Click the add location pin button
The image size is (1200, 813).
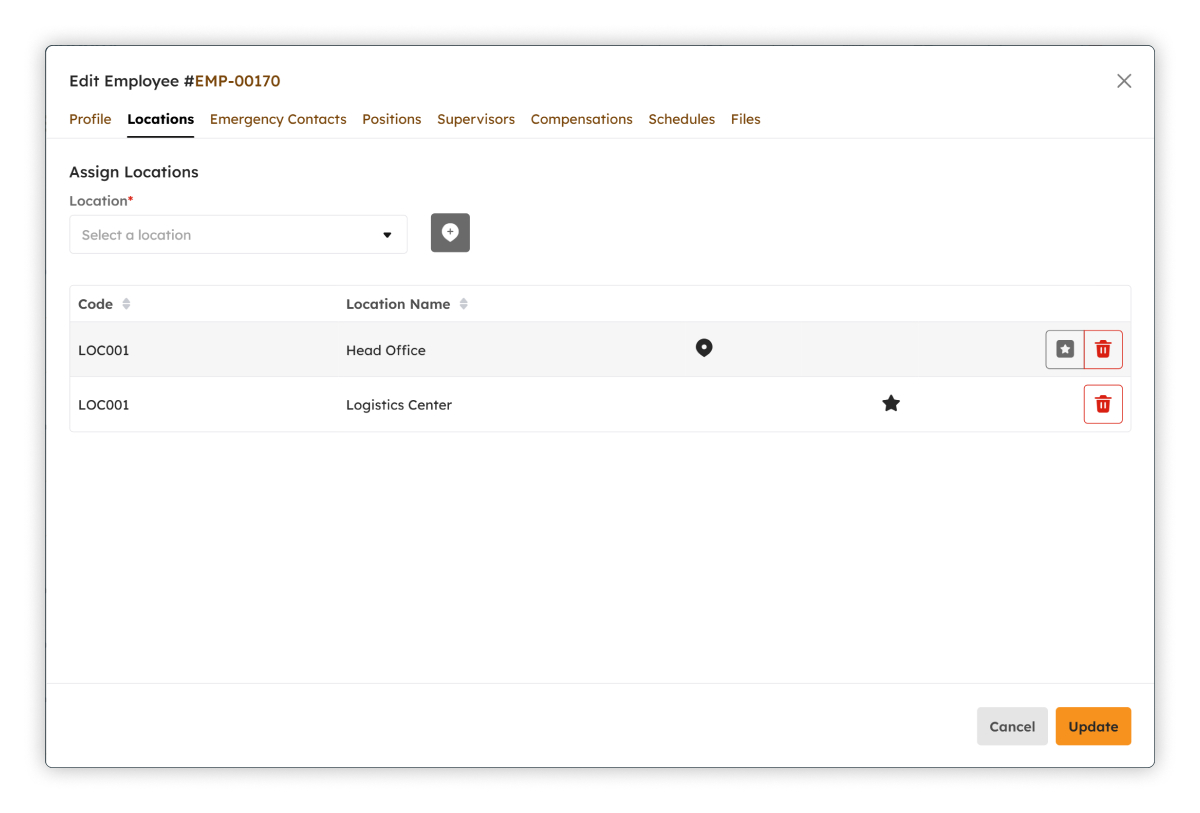tap(450, 233)
